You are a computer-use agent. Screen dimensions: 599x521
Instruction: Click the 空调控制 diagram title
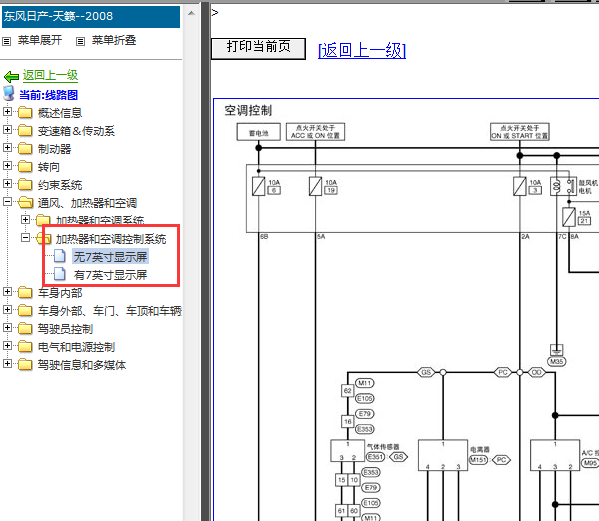(248, 110)
